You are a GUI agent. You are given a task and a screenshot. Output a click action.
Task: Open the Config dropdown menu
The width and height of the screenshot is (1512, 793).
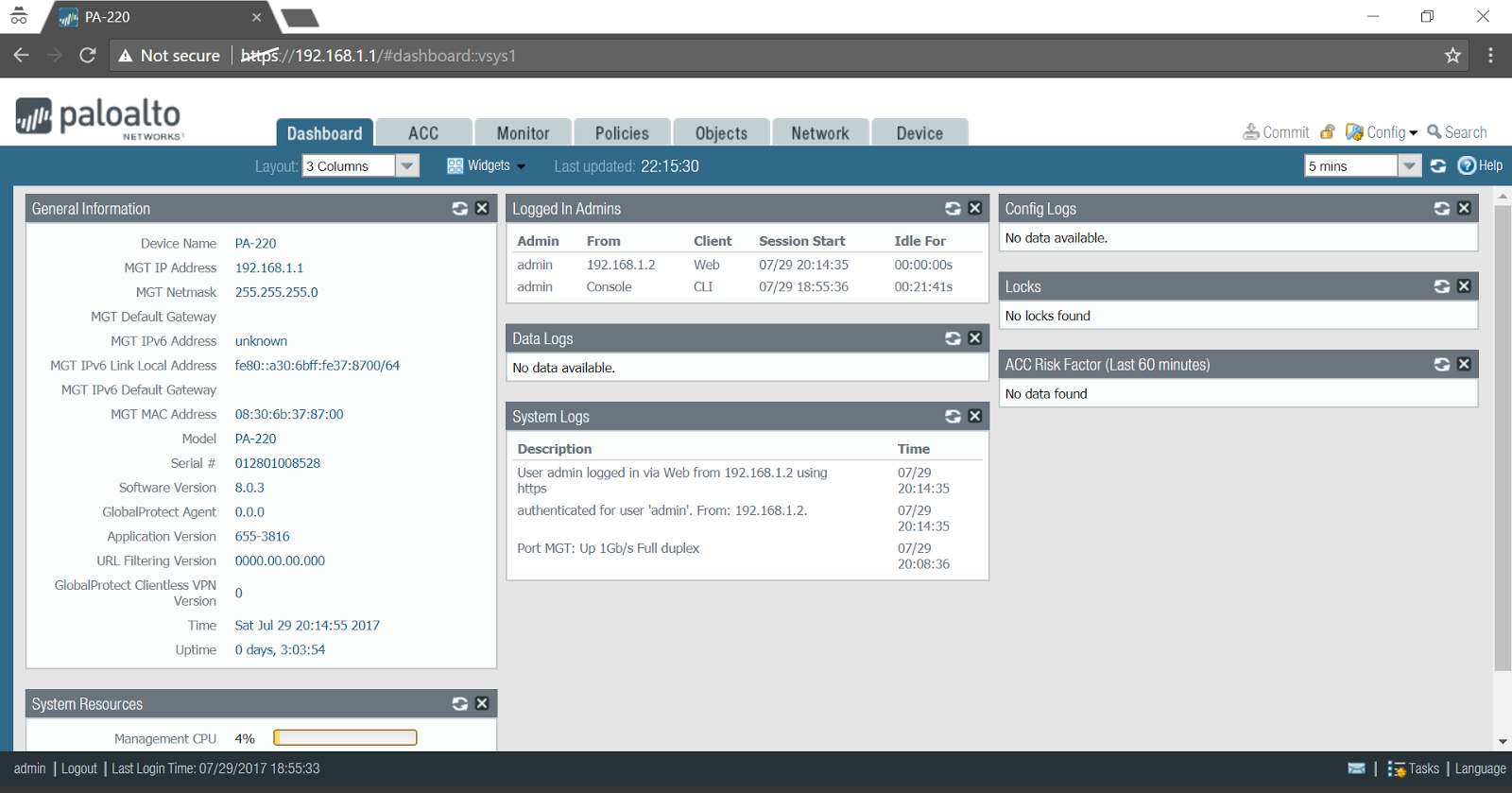pyautogui.click(x=1382, y=132)
